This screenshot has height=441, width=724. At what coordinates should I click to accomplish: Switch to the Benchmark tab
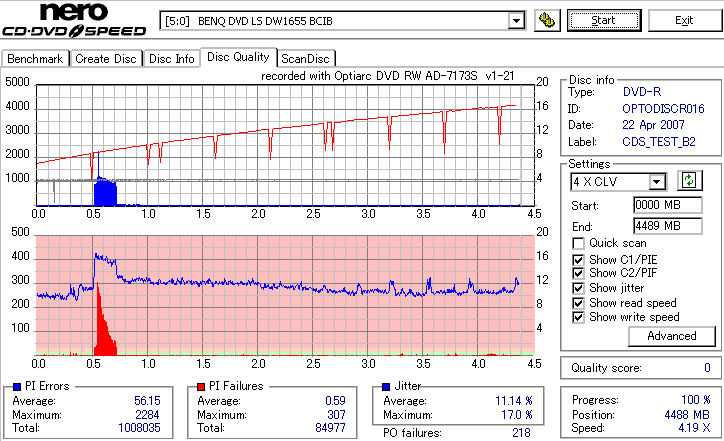pyautogui.click(x=35, y=59)
